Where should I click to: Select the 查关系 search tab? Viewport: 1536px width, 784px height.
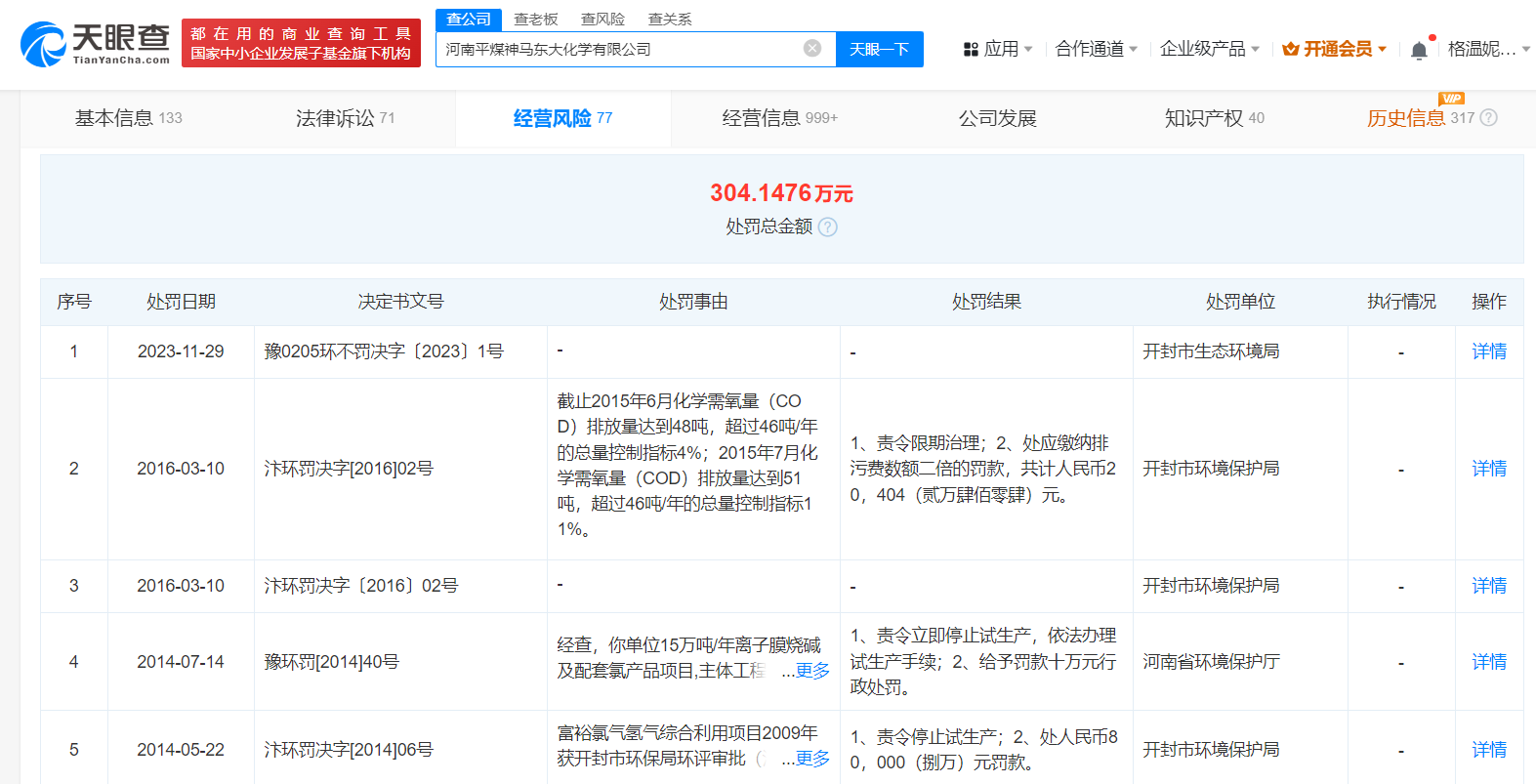point(670,20)
